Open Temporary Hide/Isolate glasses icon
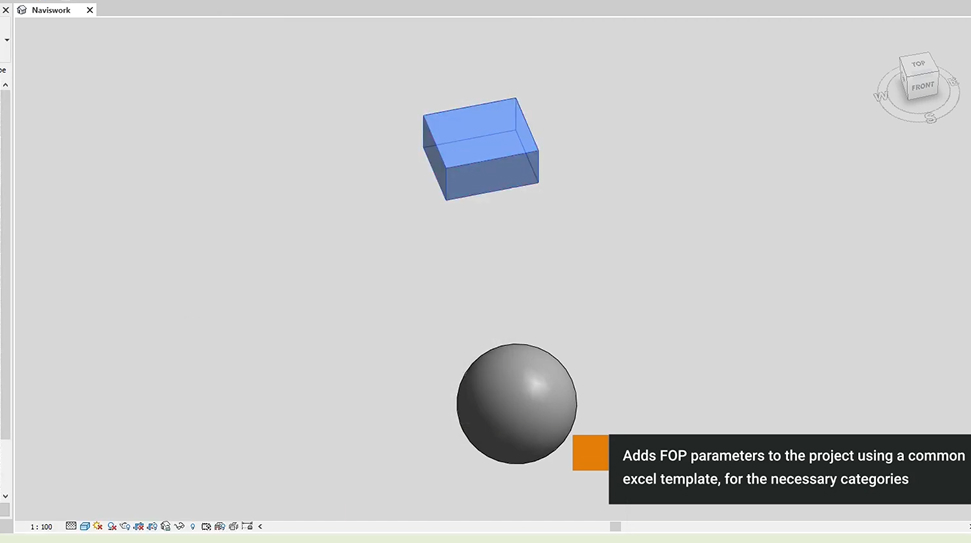The height and width of the screenshot is (543, 971). [179, 526]
